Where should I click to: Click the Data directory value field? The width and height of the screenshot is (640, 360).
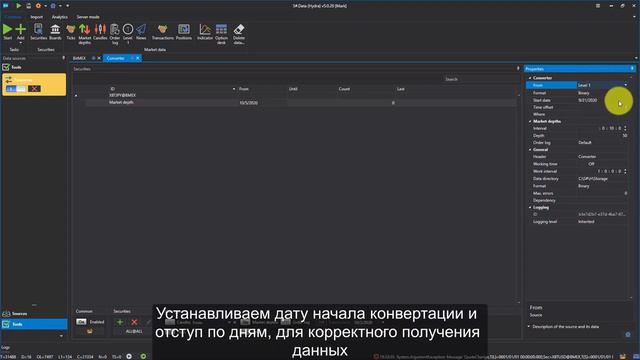coord(602,179)
